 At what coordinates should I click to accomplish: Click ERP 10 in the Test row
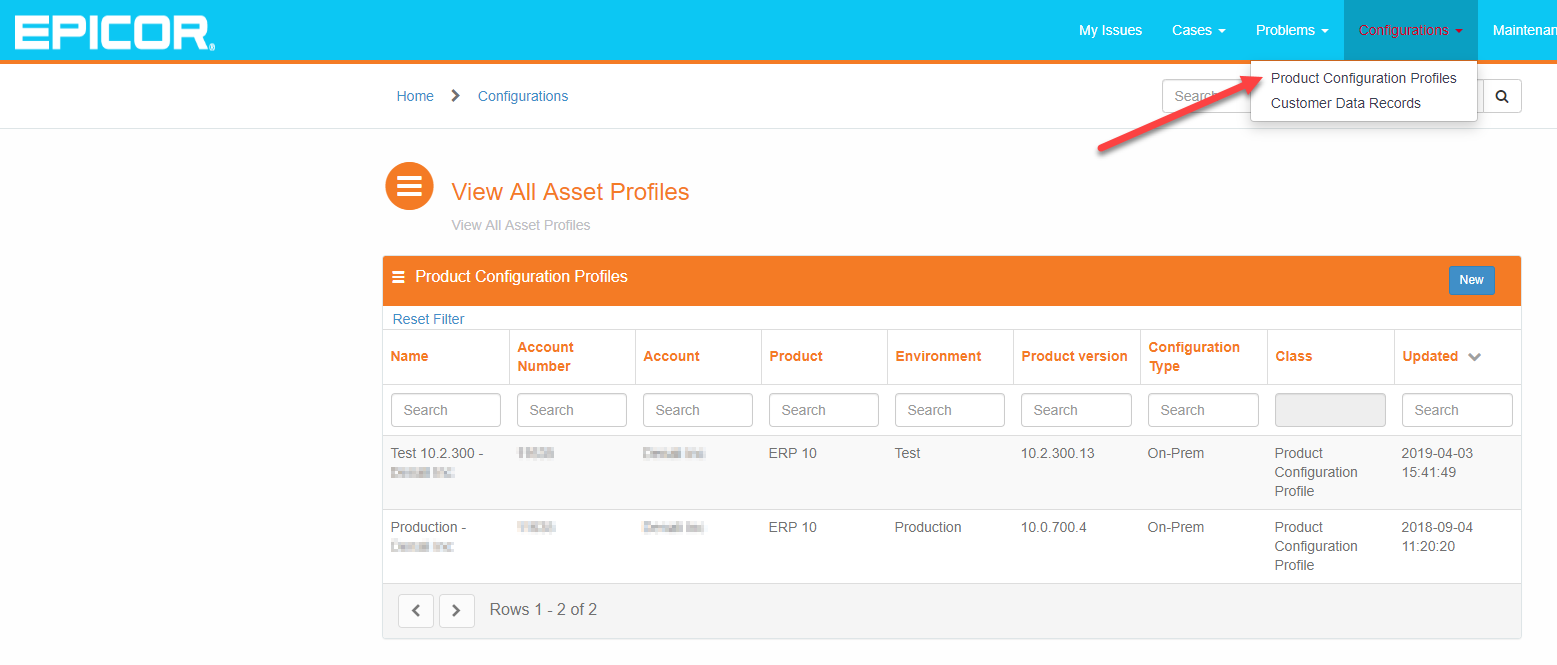click(792, 453)
